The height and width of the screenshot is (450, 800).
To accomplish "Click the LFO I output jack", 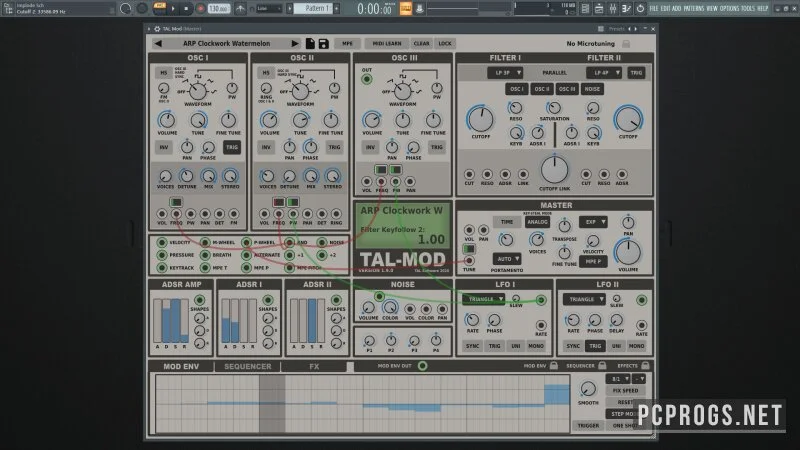I will (x=541, y=300).
